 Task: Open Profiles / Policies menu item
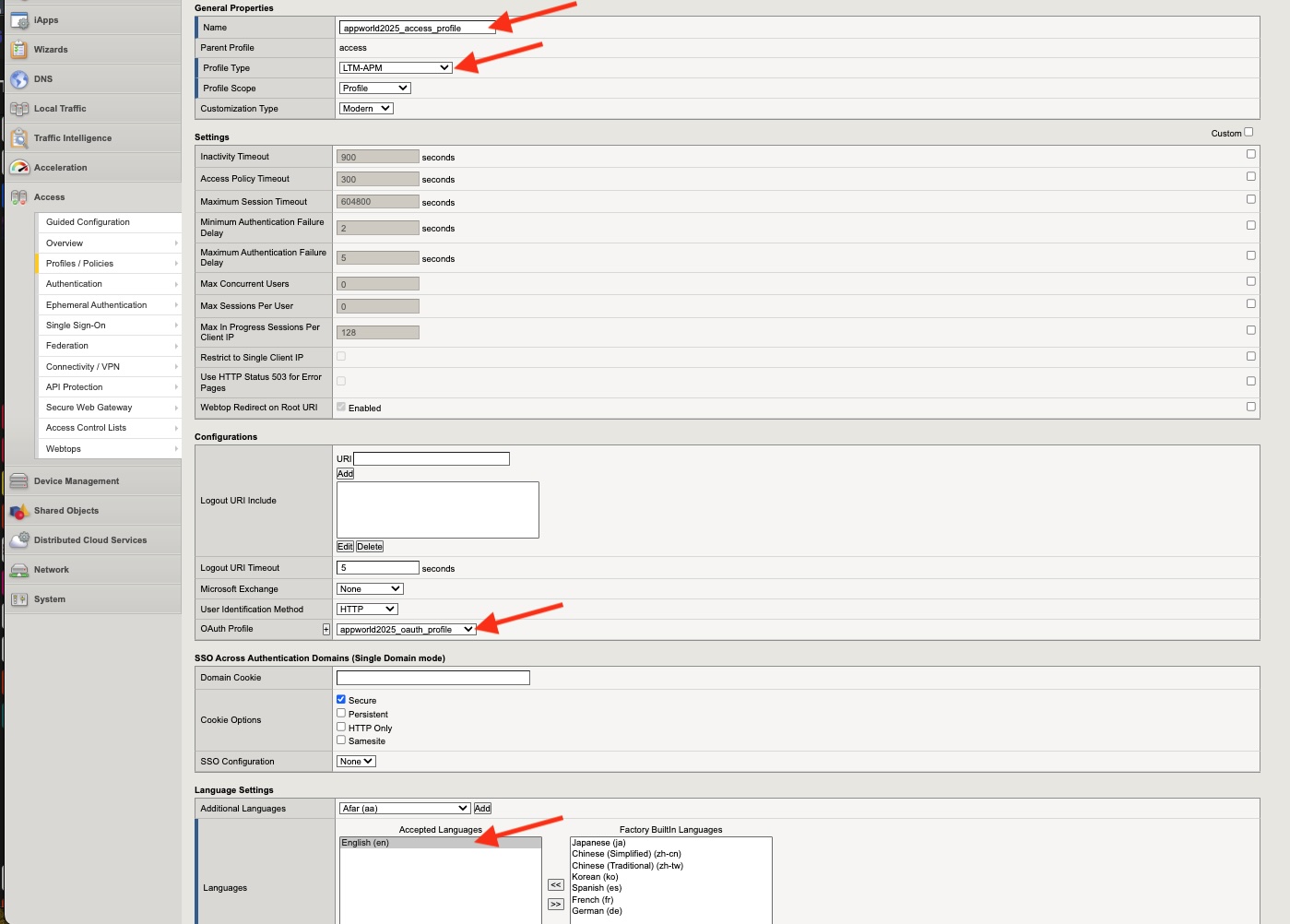[109, 264]
